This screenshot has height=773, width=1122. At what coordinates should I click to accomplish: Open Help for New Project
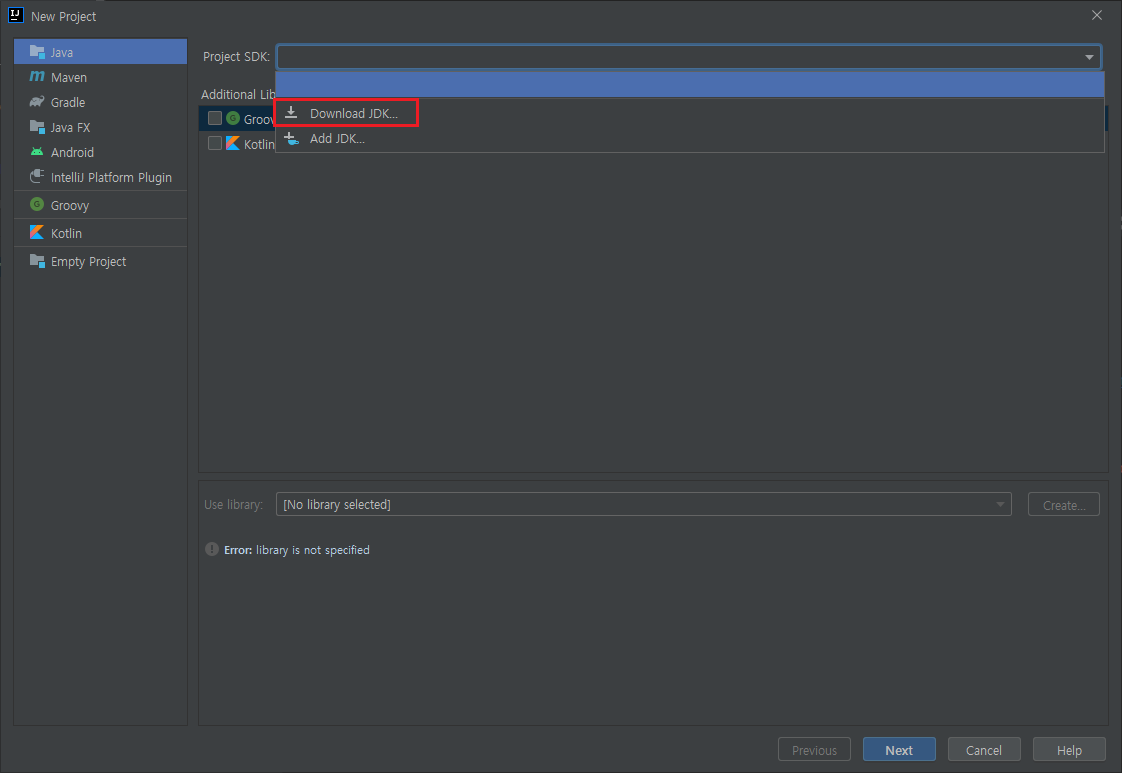click(1069, 749)
